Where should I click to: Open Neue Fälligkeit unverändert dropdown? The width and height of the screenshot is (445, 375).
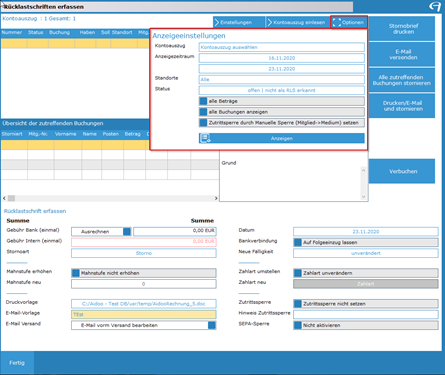366,253
